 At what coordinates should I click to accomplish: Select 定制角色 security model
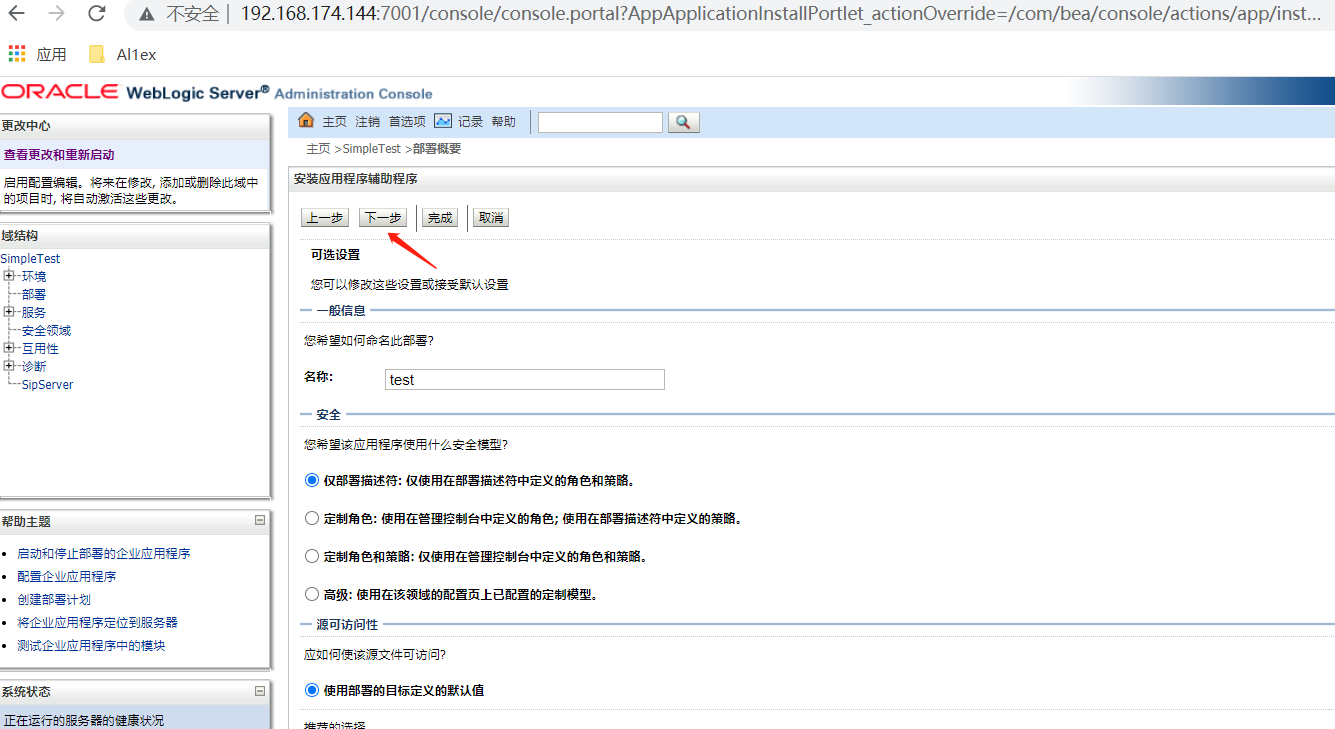point(311,518)
